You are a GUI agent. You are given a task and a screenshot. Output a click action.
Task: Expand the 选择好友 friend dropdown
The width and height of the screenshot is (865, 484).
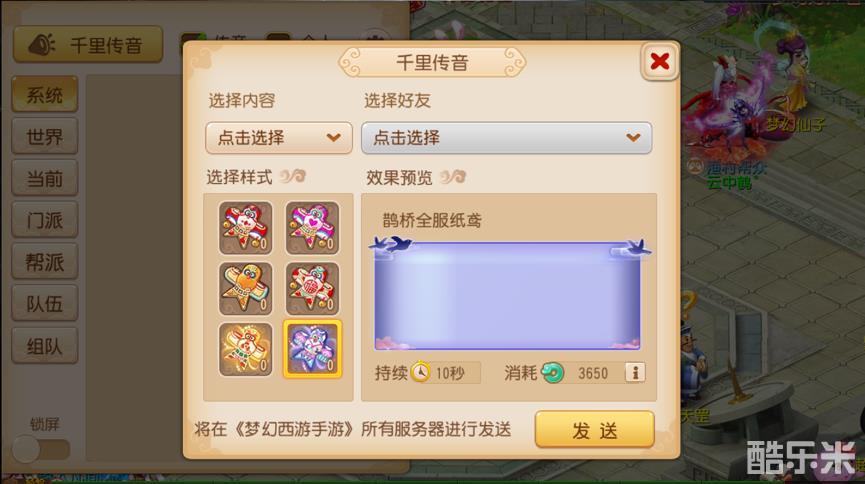click(506, 137)
